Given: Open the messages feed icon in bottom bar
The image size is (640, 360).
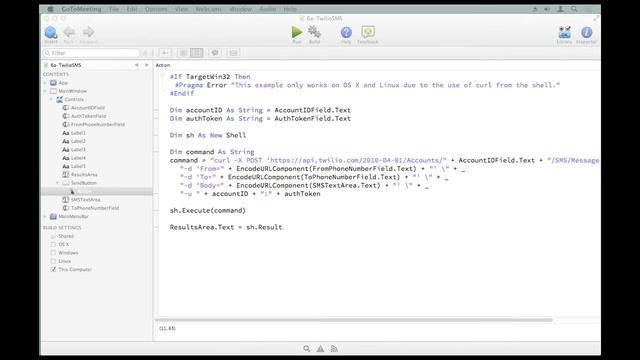Looking at the screenshot, I should [x=334, y=349].
